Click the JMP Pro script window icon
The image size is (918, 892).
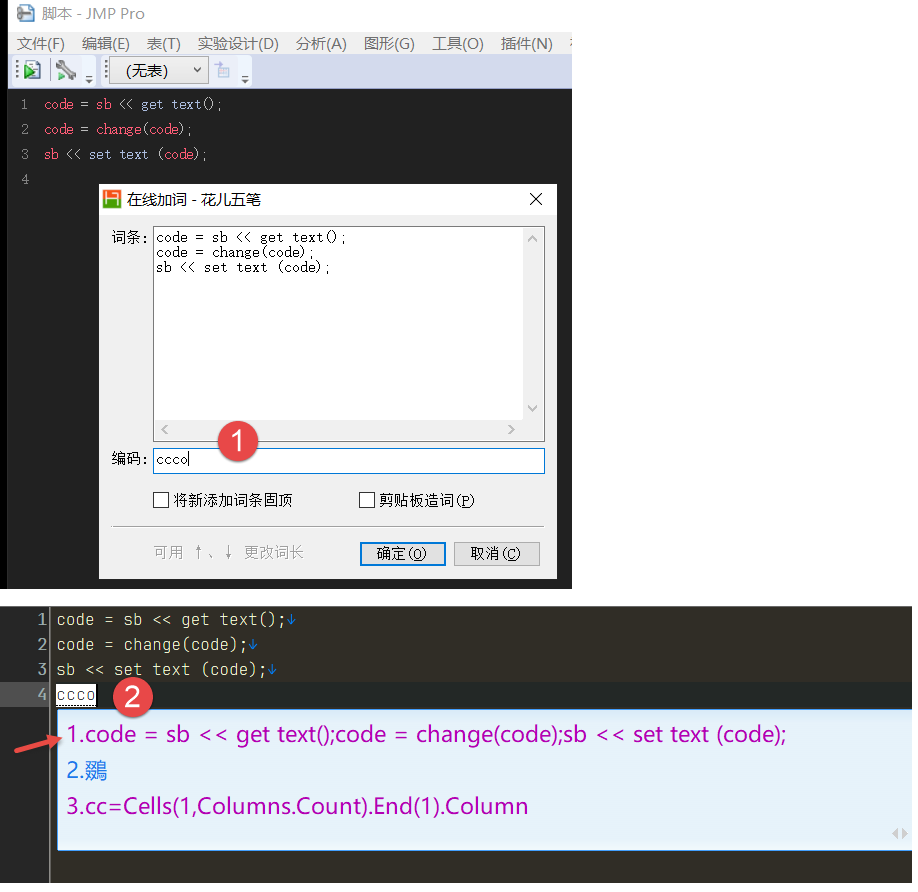click(x=25, y=13)
